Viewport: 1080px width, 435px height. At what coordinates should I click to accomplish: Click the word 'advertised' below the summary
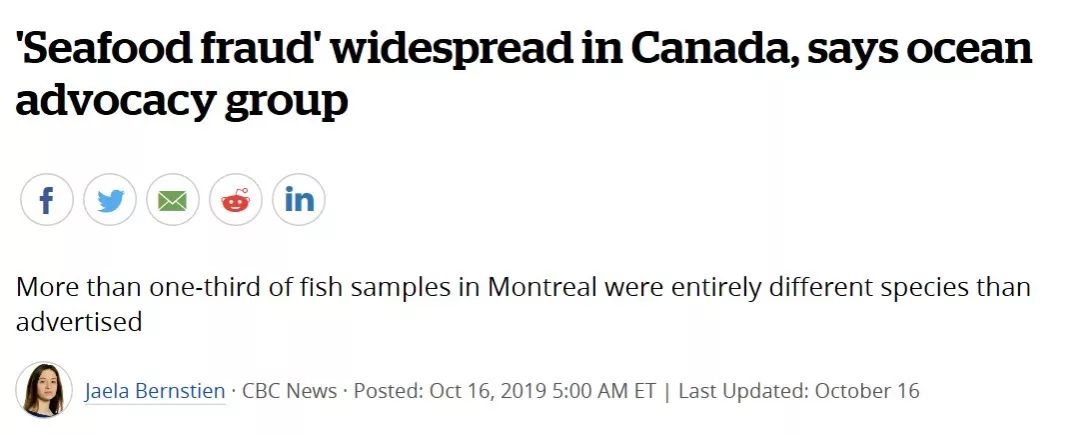[79, 321]
